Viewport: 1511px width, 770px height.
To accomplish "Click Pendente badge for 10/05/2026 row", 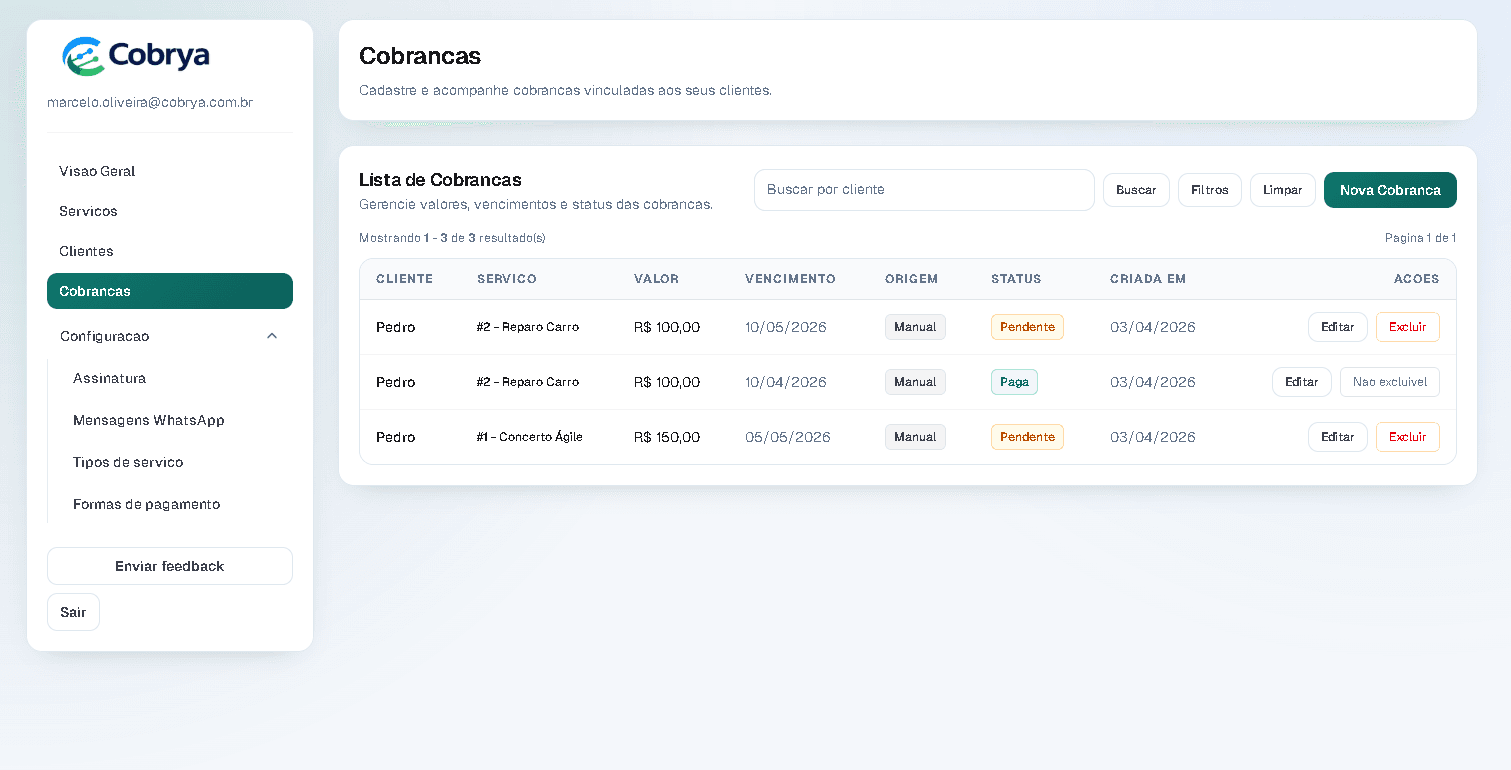I will click(x=1027, y=327).
